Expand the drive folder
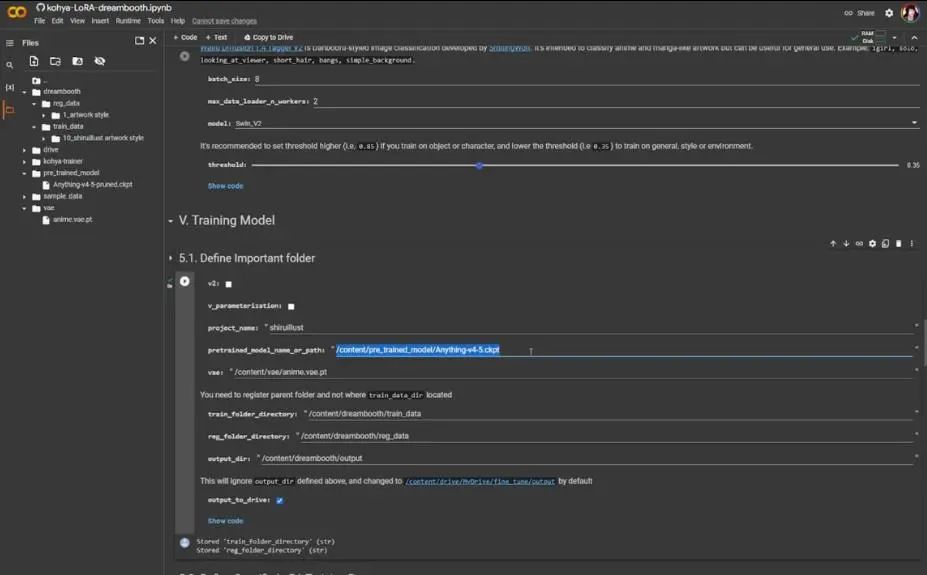This screenshot has width=927, height=575. coord(24,150)
